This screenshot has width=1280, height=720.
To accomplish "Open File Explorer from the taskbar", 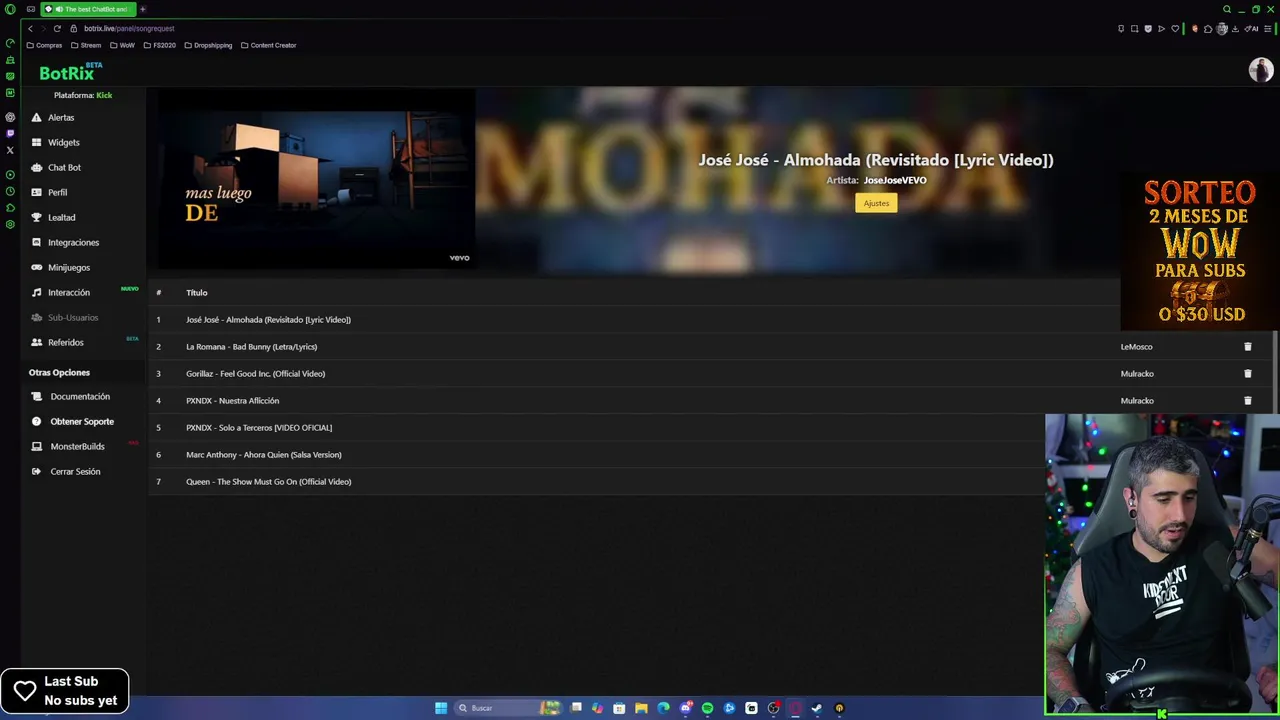I will click(x=641, y=708).
